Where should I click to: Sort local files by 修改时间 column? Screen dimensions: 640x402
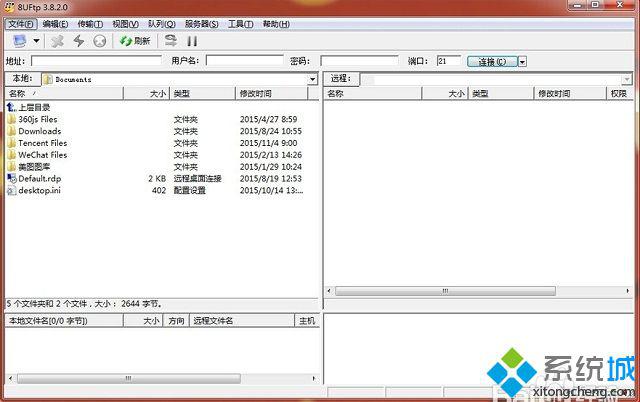point(255,93)
